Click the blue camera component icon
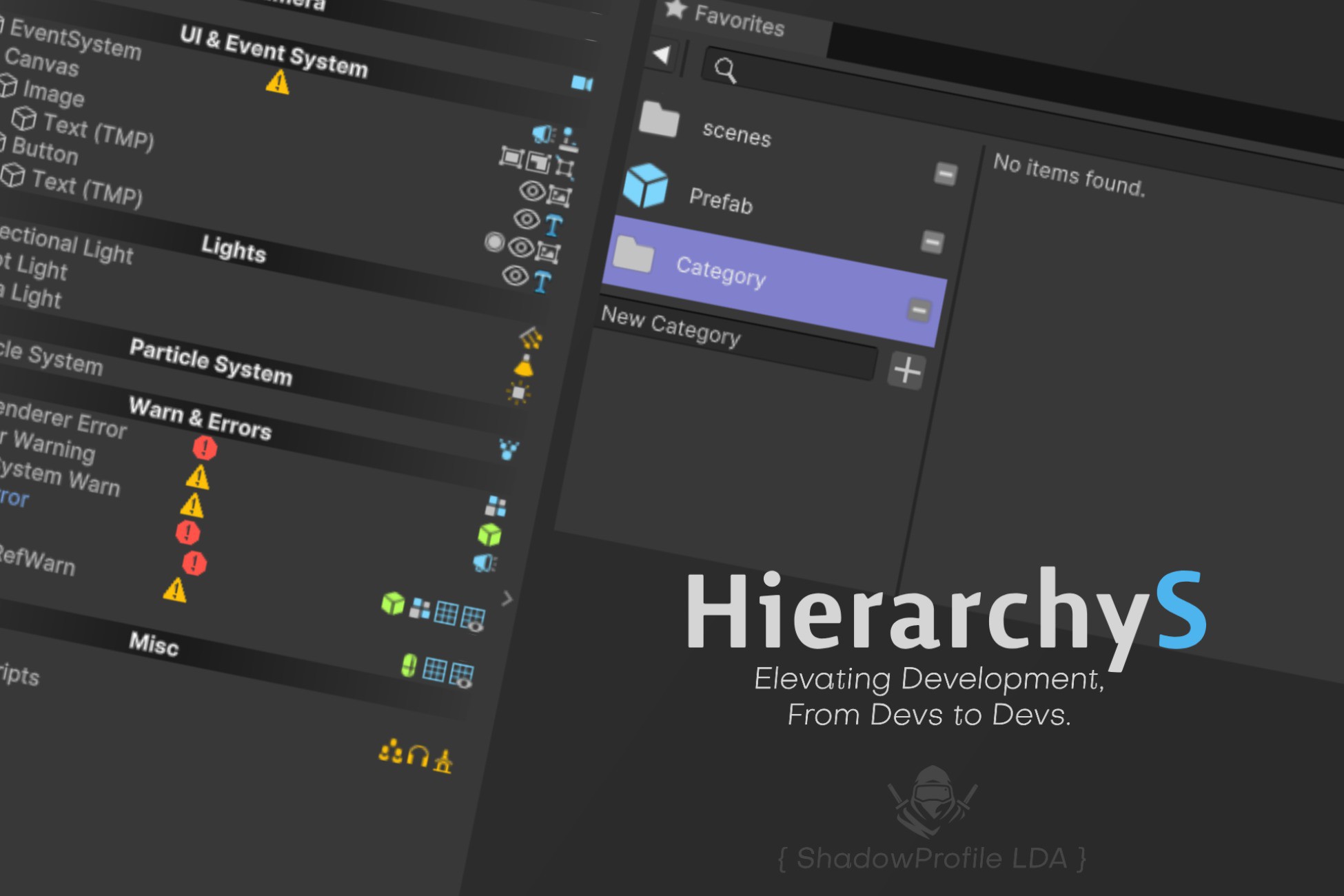The height and width of the screenshot is (896, 1344). (581, 83)
